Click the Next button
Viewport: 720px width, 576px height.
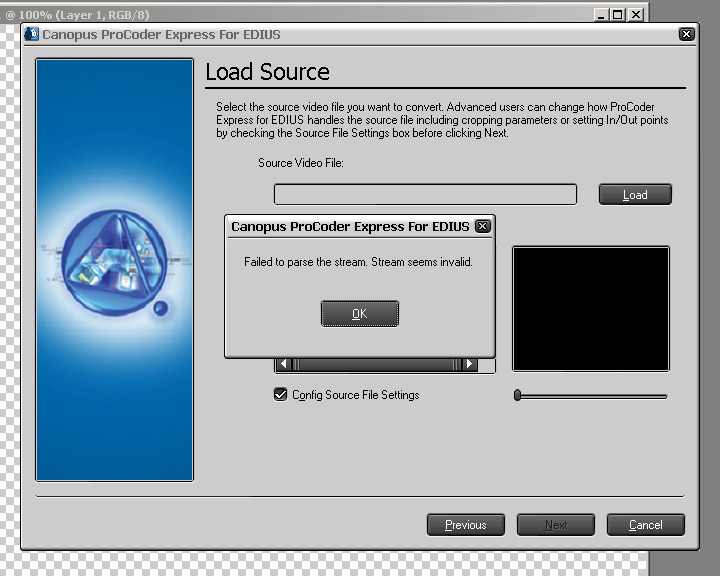556,525
